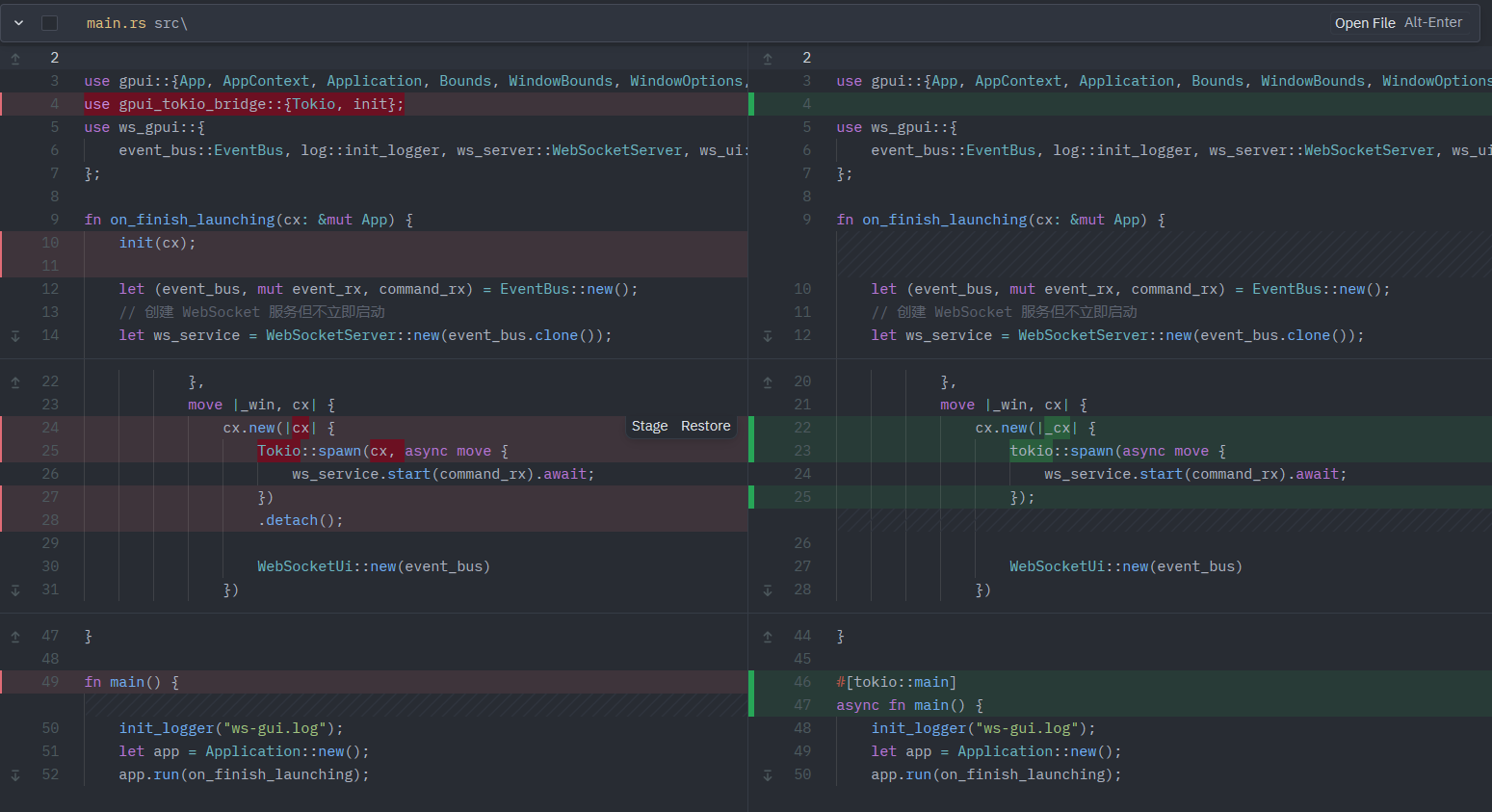The width and height of the screenshot is (1492, 812).
Task: Expand lines below line 50 in right pane
Action: 768,775
